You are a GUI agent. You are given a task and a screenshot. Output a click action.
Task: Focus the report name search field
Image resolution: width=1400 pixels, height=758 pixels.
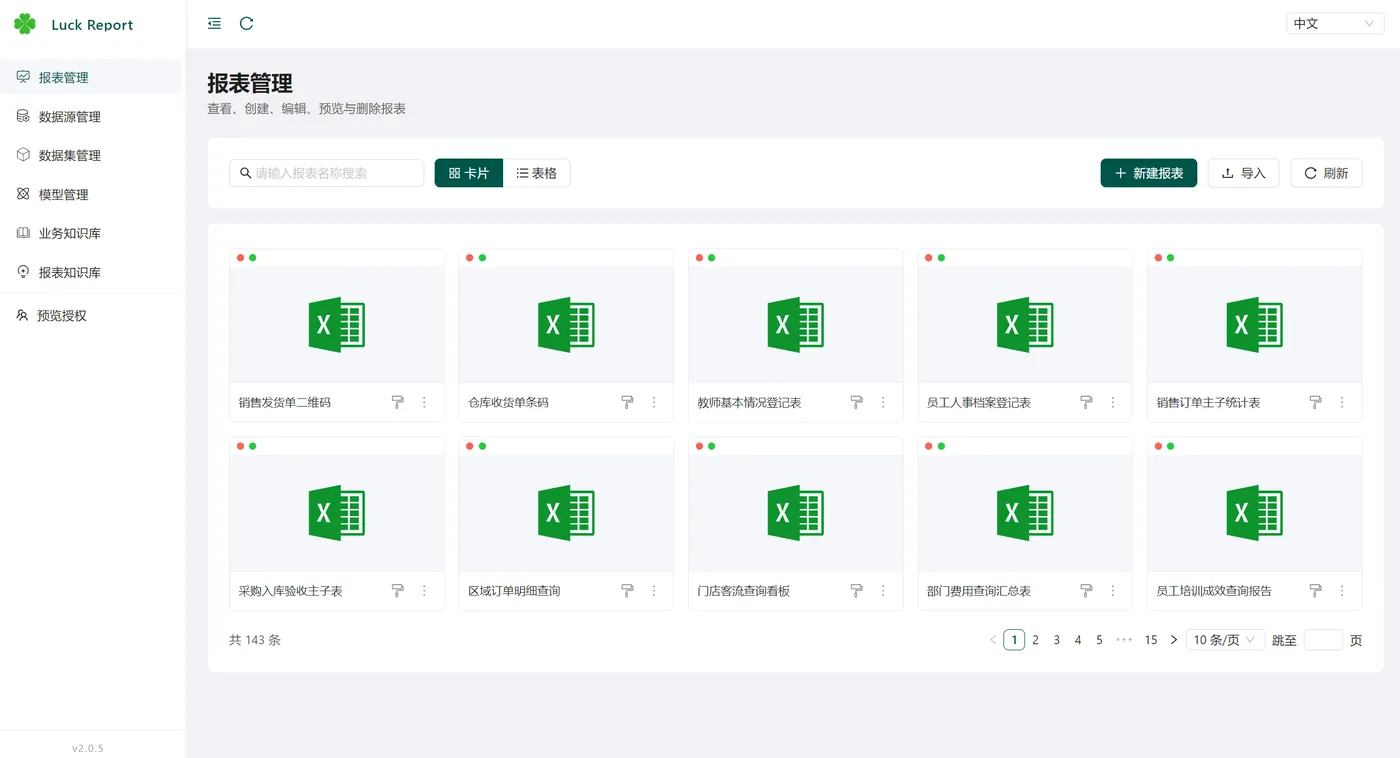pos(327,173)
